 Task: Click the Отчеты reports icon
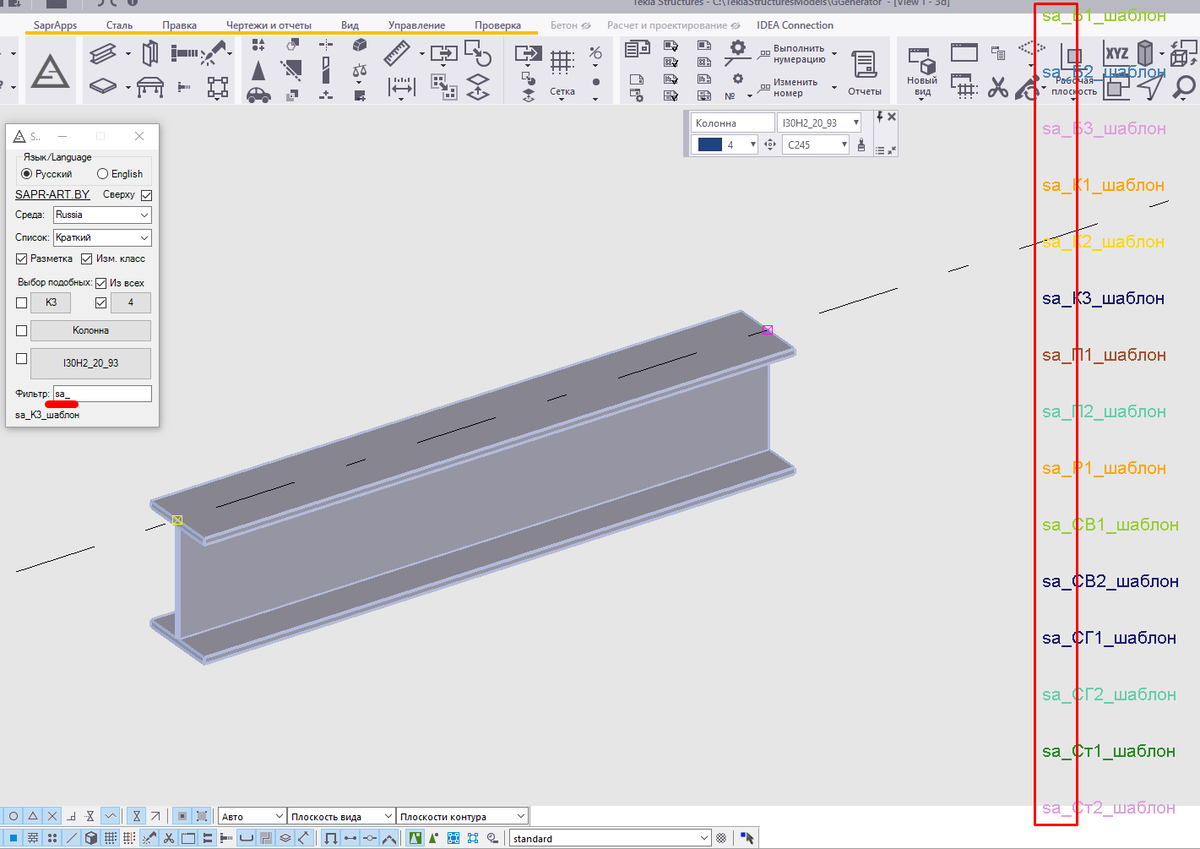[864, 72]
